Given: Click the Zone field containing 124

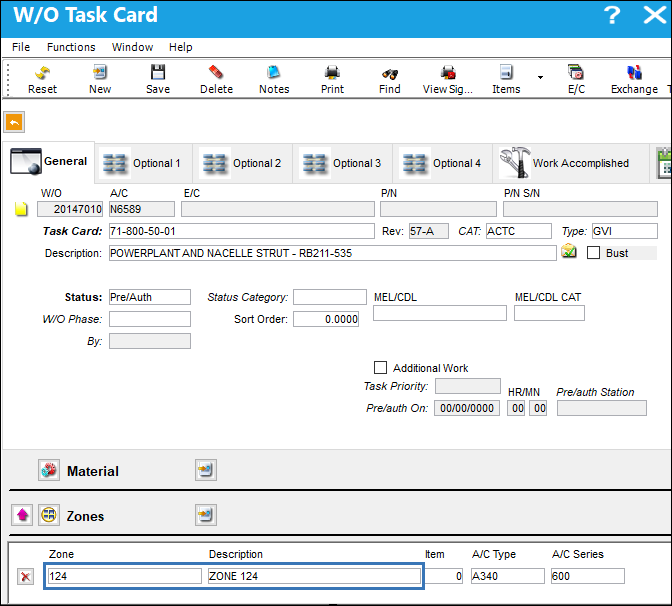Looking at the screenshot, I should (125, 576).
